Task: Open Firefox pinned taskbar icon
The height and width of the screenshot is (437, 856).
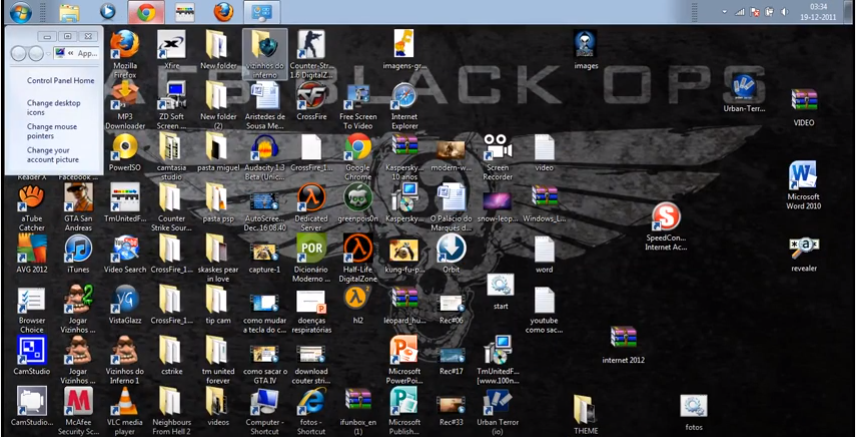Action: (223, 11)
